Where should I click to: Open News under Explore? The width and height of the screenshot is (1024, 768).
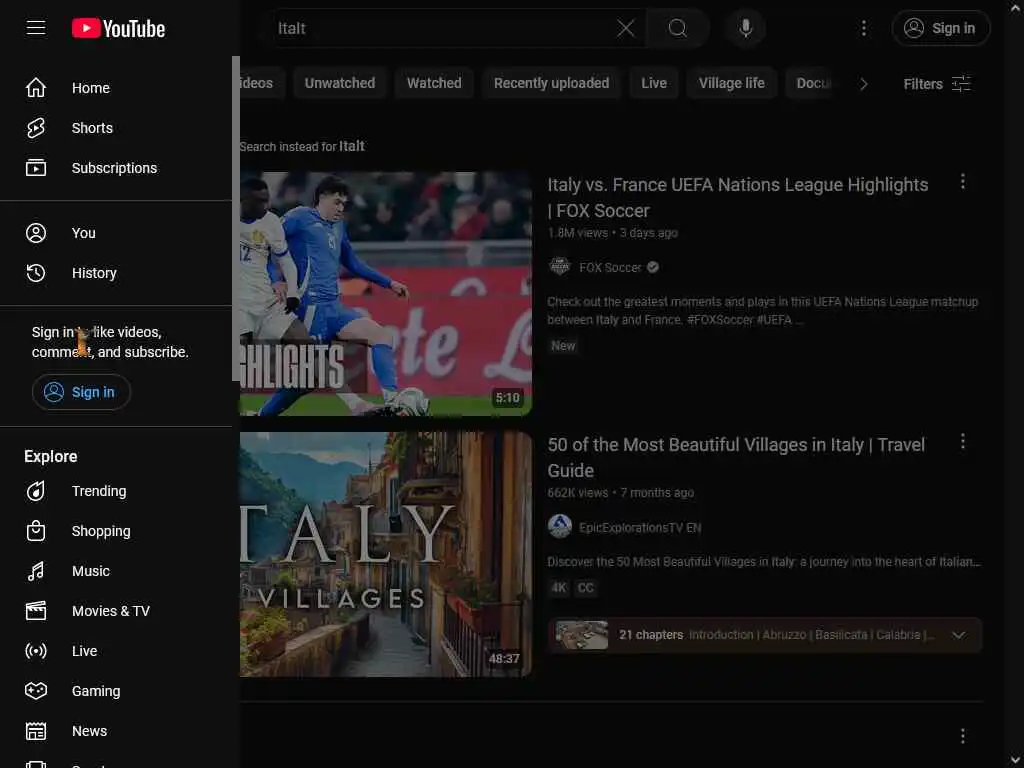[116, 731]
